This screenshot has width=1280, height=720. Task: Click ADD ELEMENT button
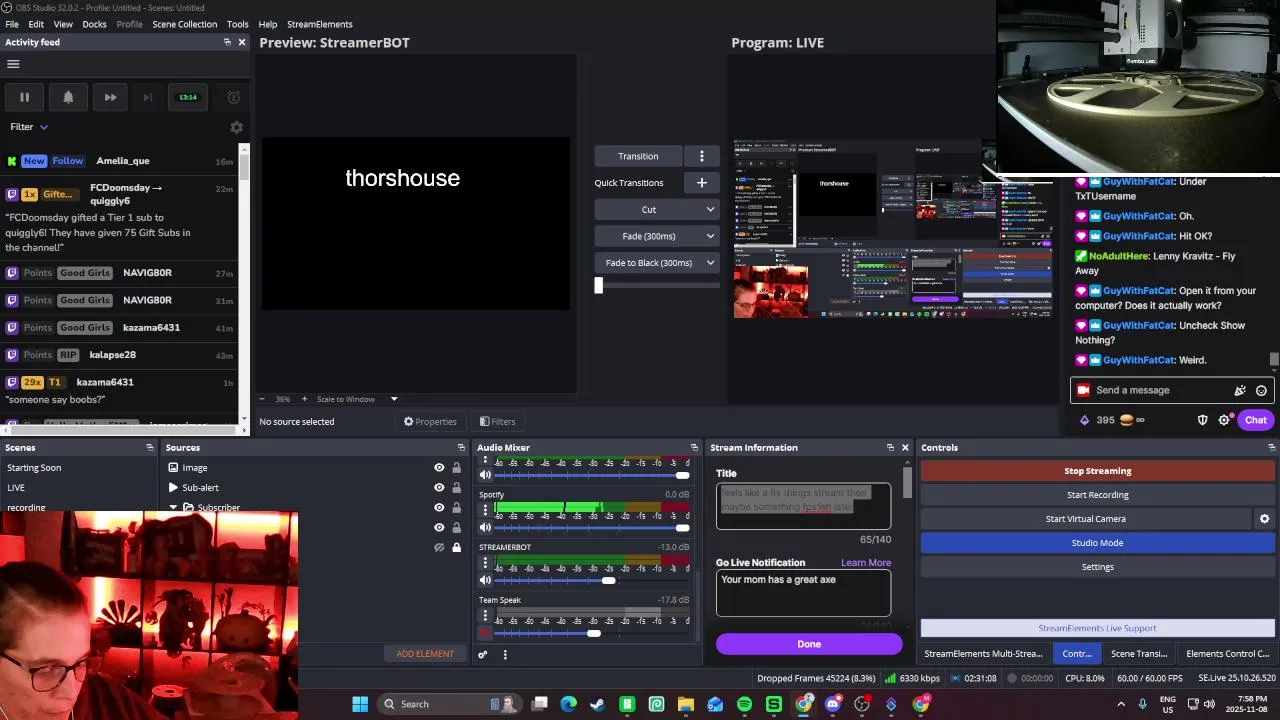click(425, 654)
